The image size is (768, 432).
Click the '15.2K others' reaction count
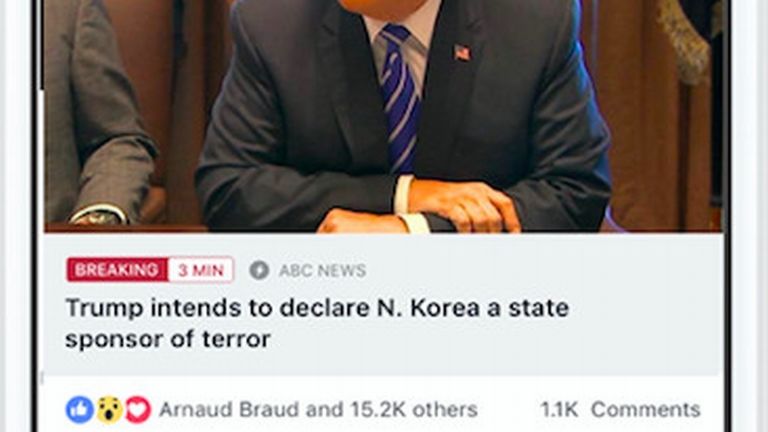(414, 409)
